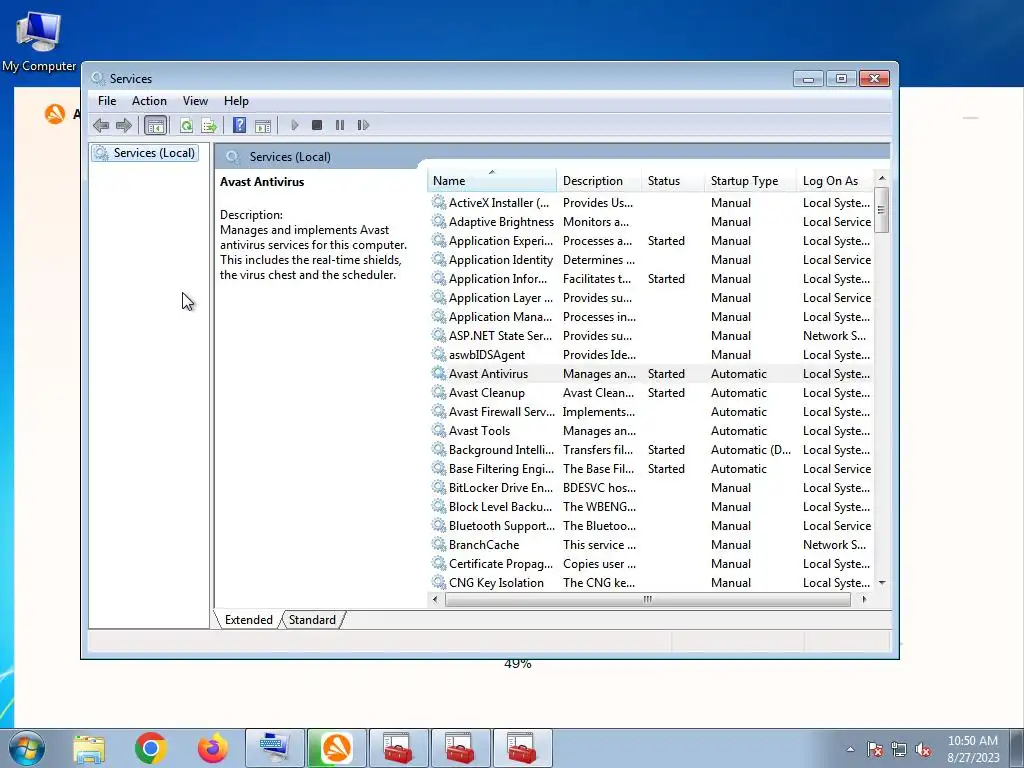1024x768 pixels.
Task: Click the Show/Hide Action Pane toolbar icon
Action: pos(263,125)
